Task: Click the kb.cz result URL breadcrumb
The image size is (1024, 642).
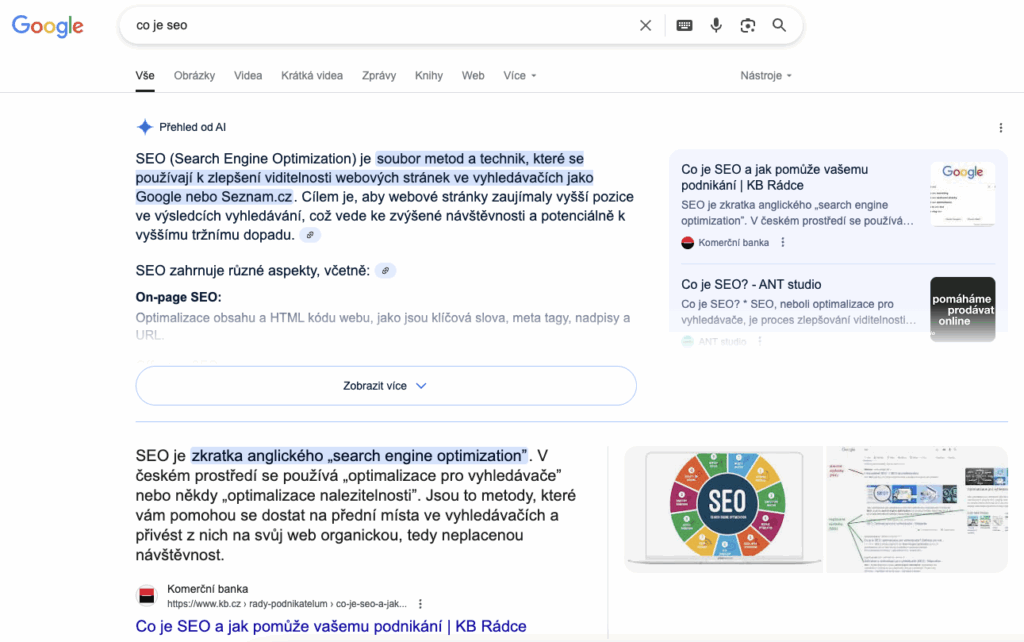Action: tap(287, 604)
